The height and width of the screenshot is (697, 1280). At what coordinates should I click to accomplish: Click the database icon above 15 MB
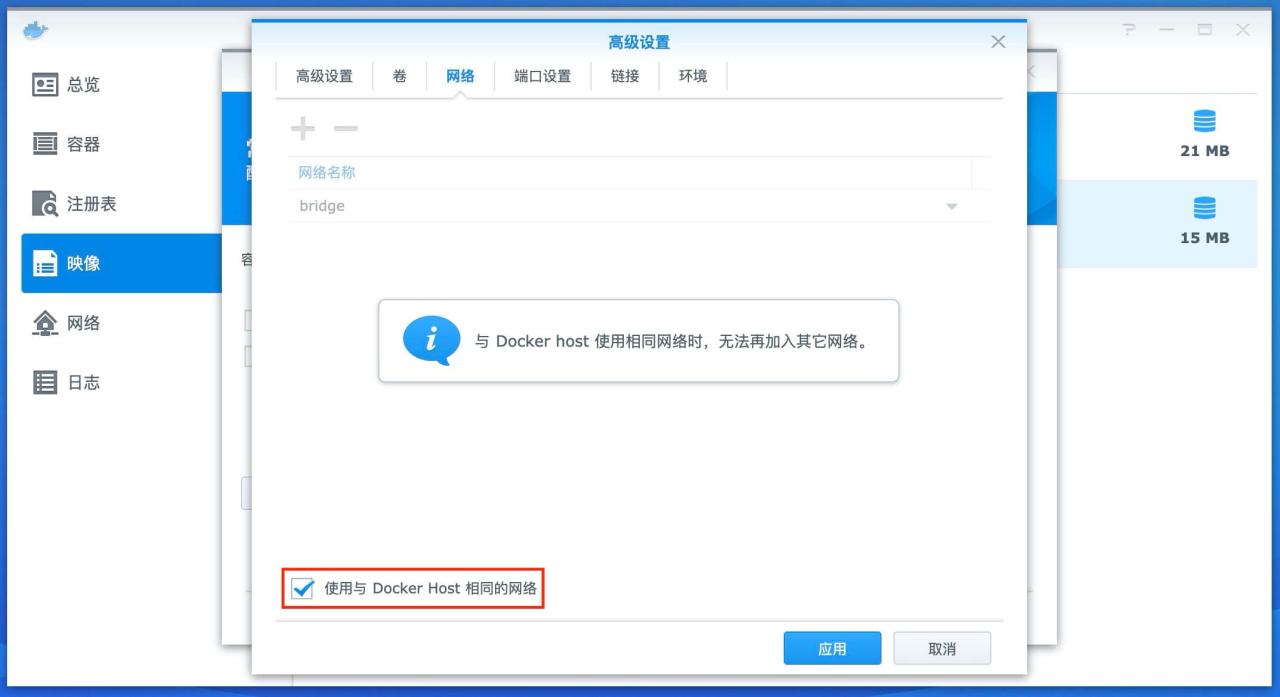[1205, 208]
